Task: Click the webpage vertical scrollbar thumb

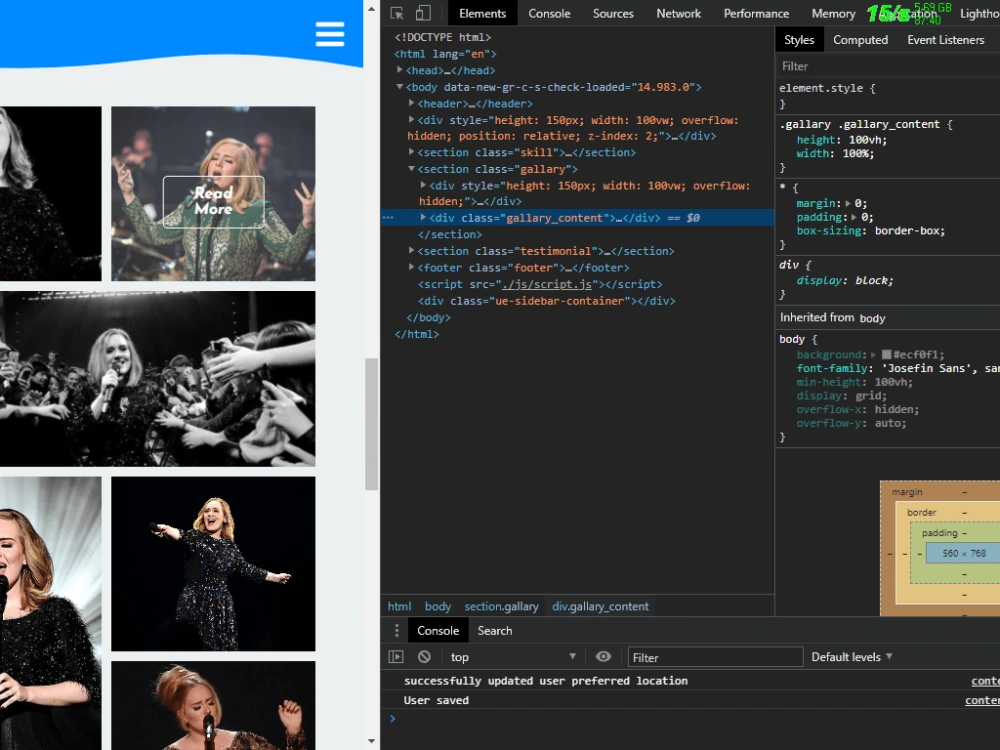Action: [x=371, y=424]
